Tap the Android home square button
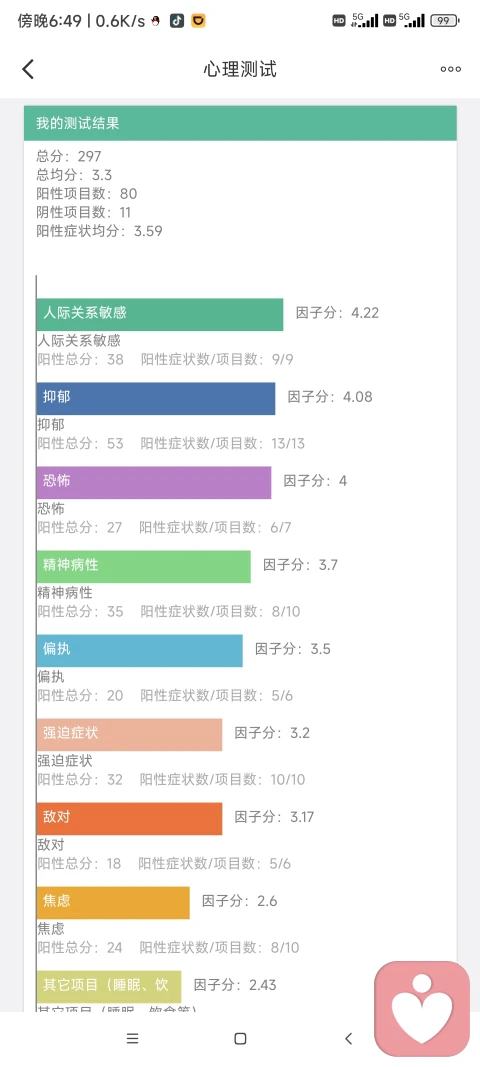Screen dimensions: 480x1067 tap(240, 1038)
